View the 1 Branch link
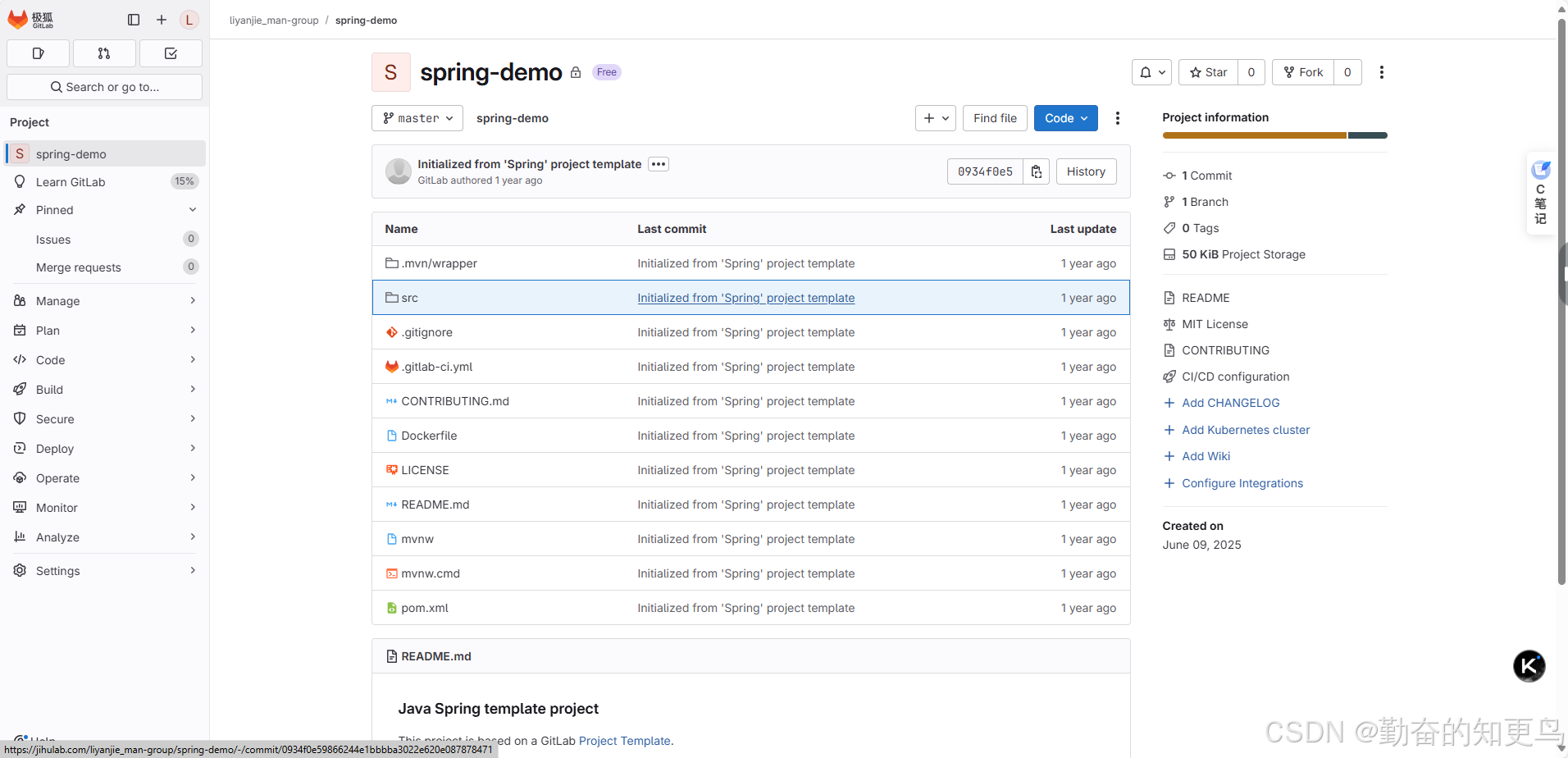Image resolution: width=1568 pixels, height=758 pixels. click(1196, 202)
